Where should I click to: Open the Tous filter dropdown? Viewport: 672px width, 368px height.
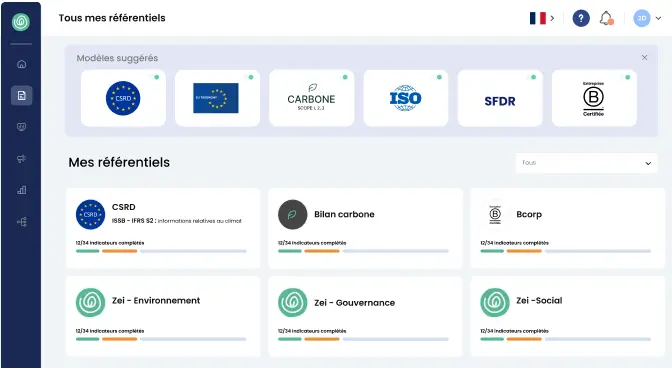(586, 163)
